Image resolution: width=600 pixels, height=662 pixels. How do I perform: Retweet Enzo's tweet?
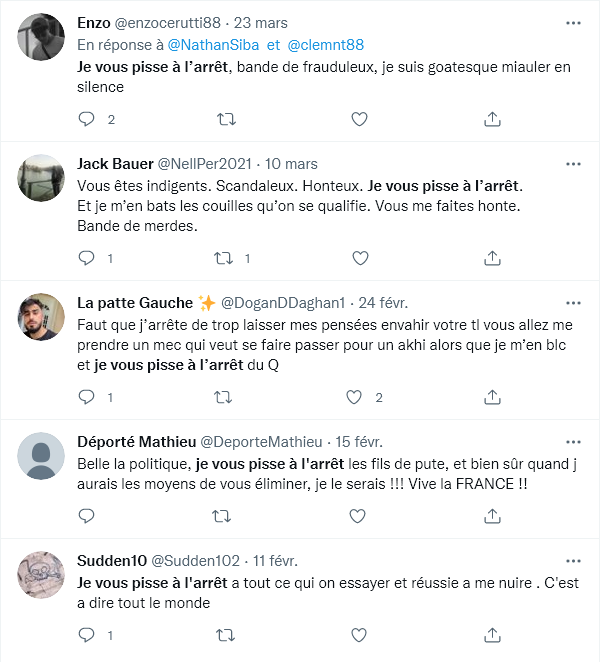pyautogui.click(x=226, y=119)
